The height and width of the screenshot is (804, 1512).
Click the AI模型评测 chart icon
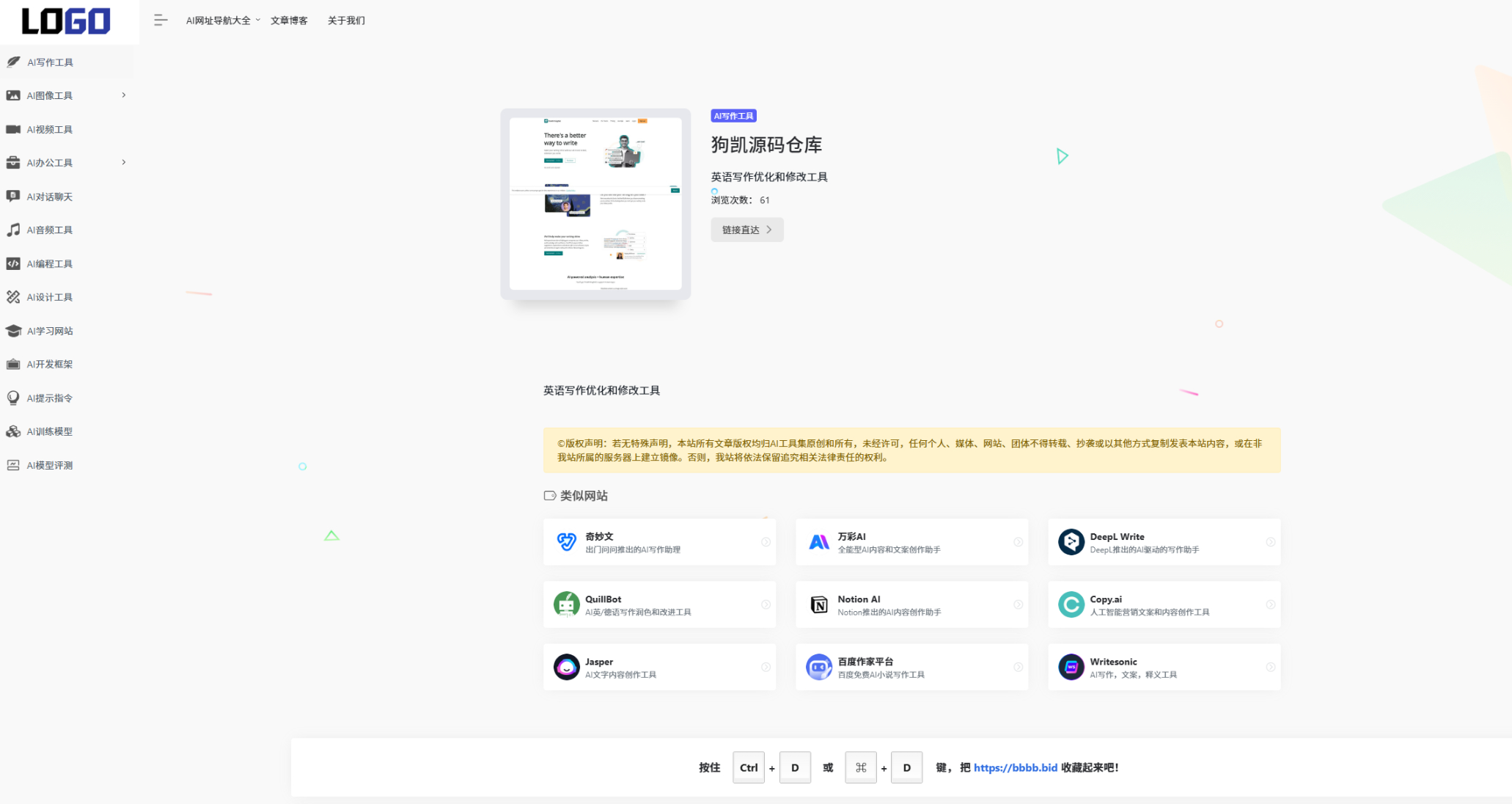[13, 465]
